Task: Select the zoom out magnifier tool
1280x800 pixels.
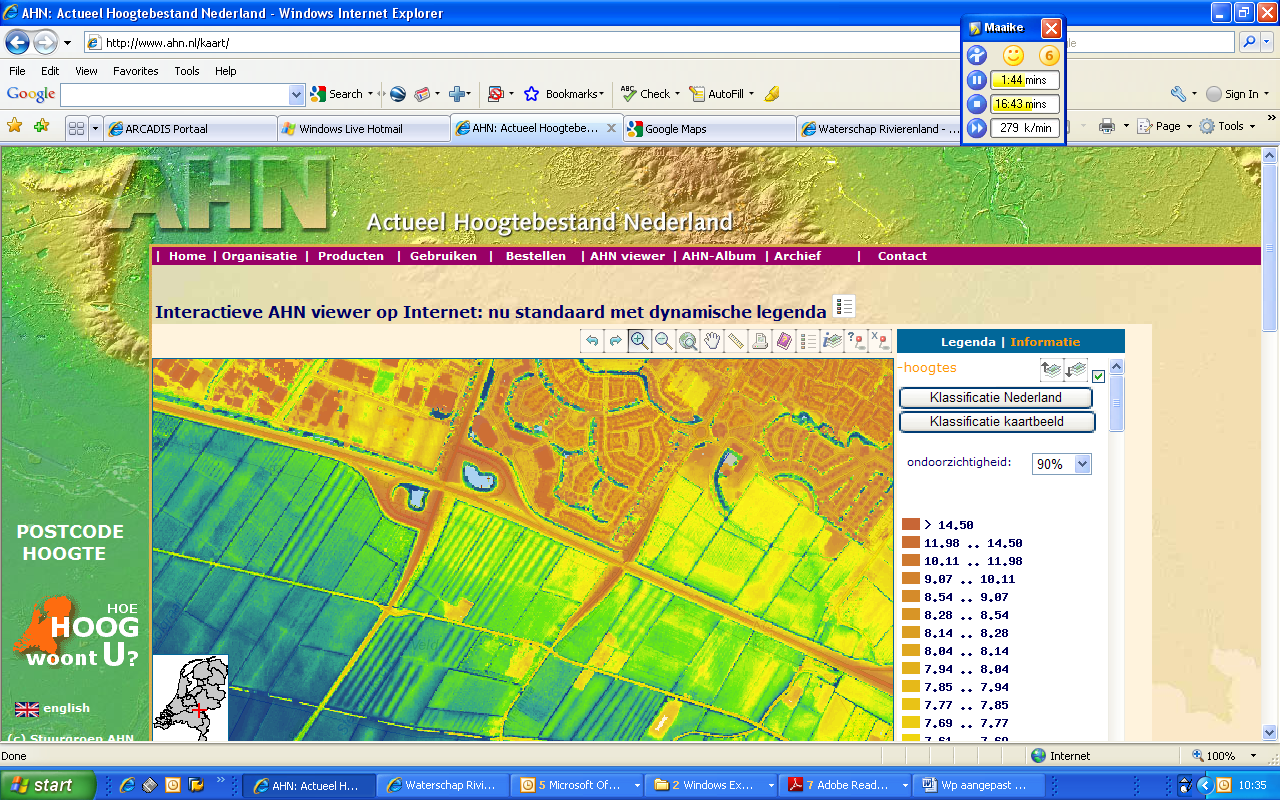Action: click(x=664, y=341)
